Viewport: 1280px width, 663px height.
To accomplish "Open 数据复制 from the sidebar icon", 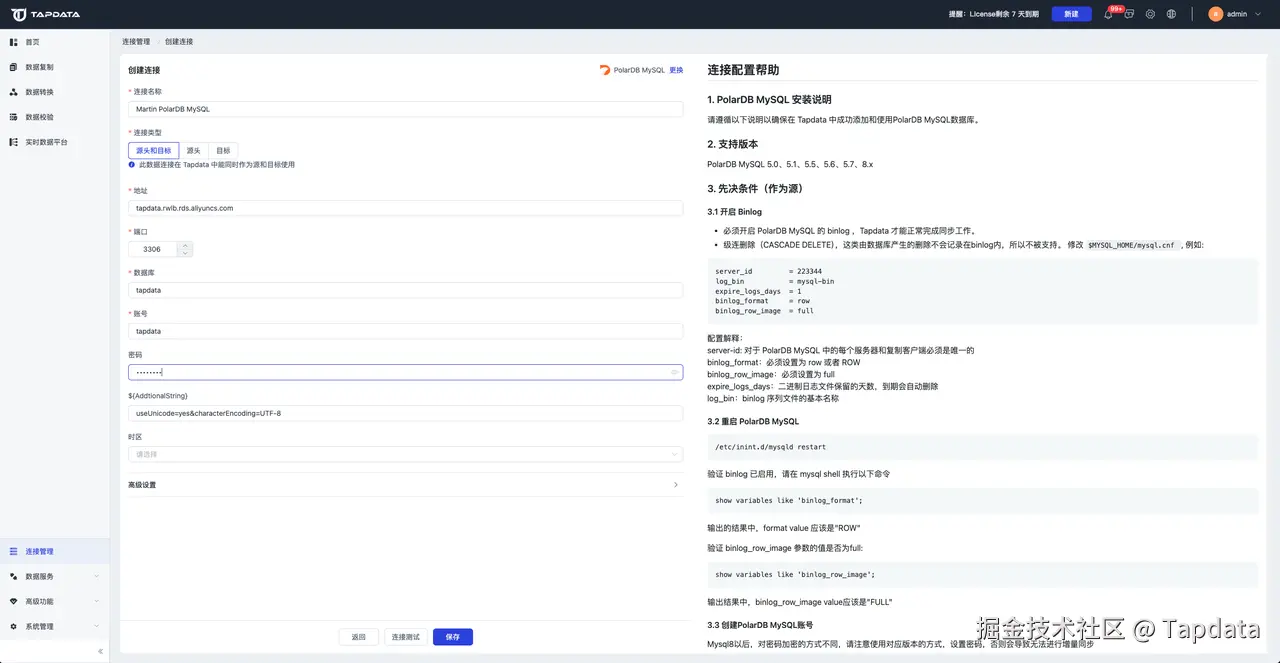I will [x=13, y=67].
